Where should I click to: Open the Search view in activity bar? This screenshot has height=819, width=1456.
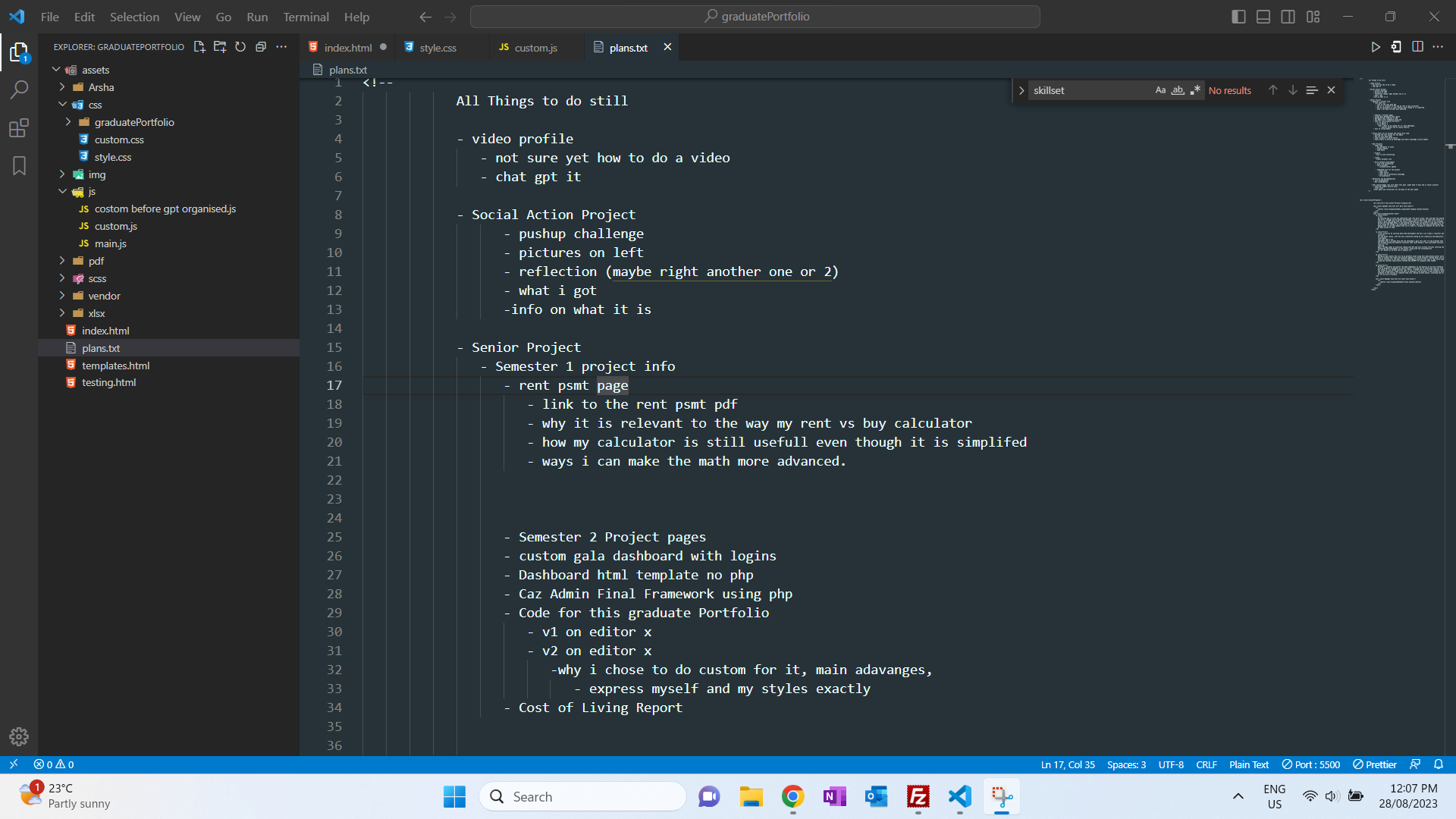click(x=19, y=89)
